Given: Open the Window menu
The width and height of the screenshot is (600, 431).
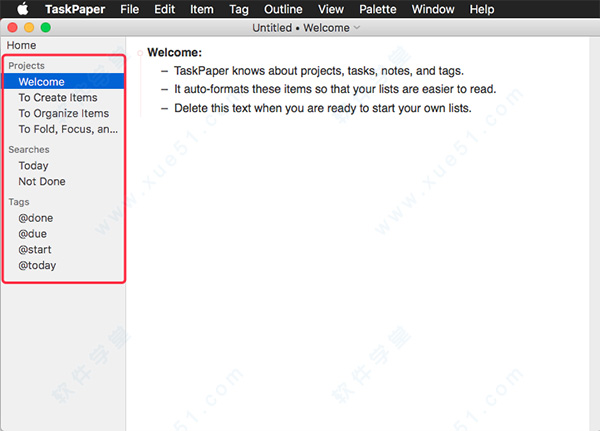Looking at the screenshot, I should coord(433,9).
